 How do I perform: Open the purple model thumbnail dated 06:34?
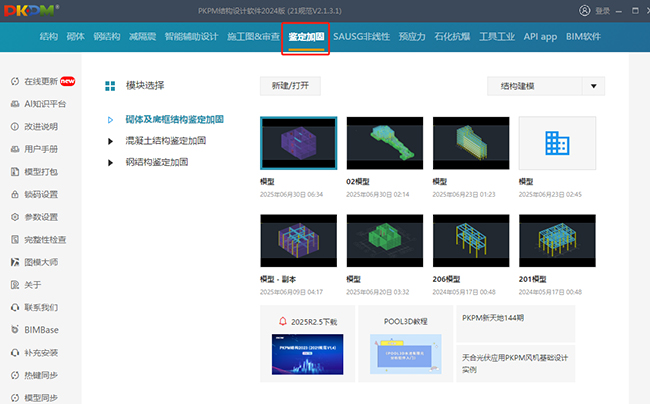pos(298,143)
